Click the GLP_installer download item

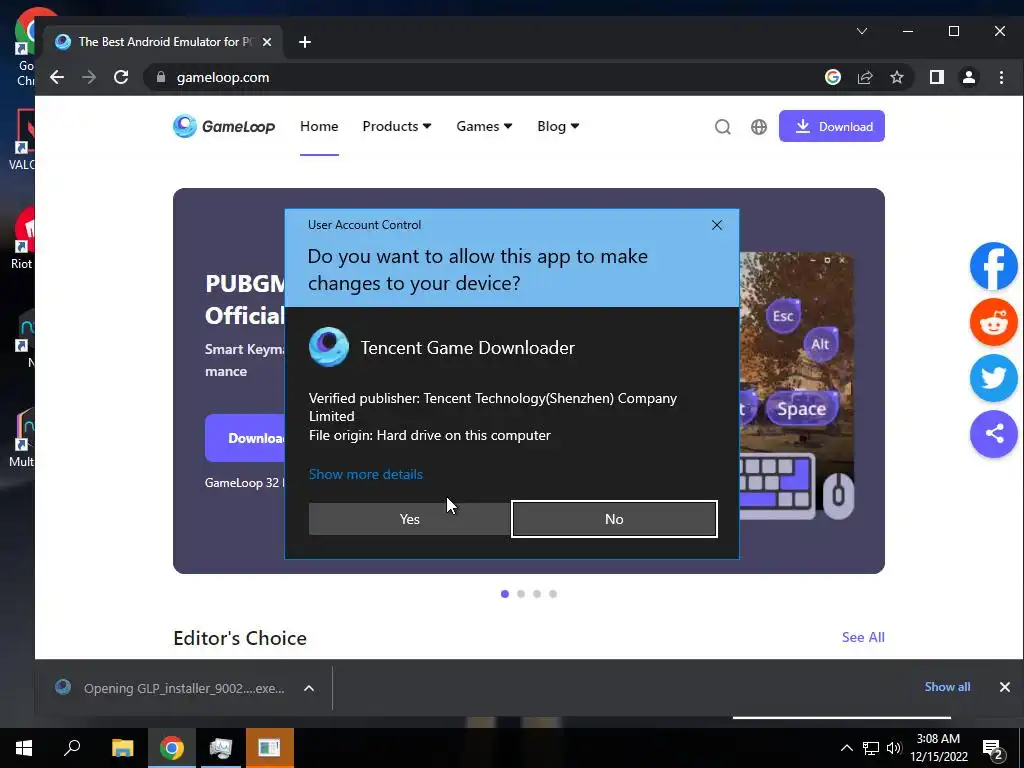(x=171, y=688)
